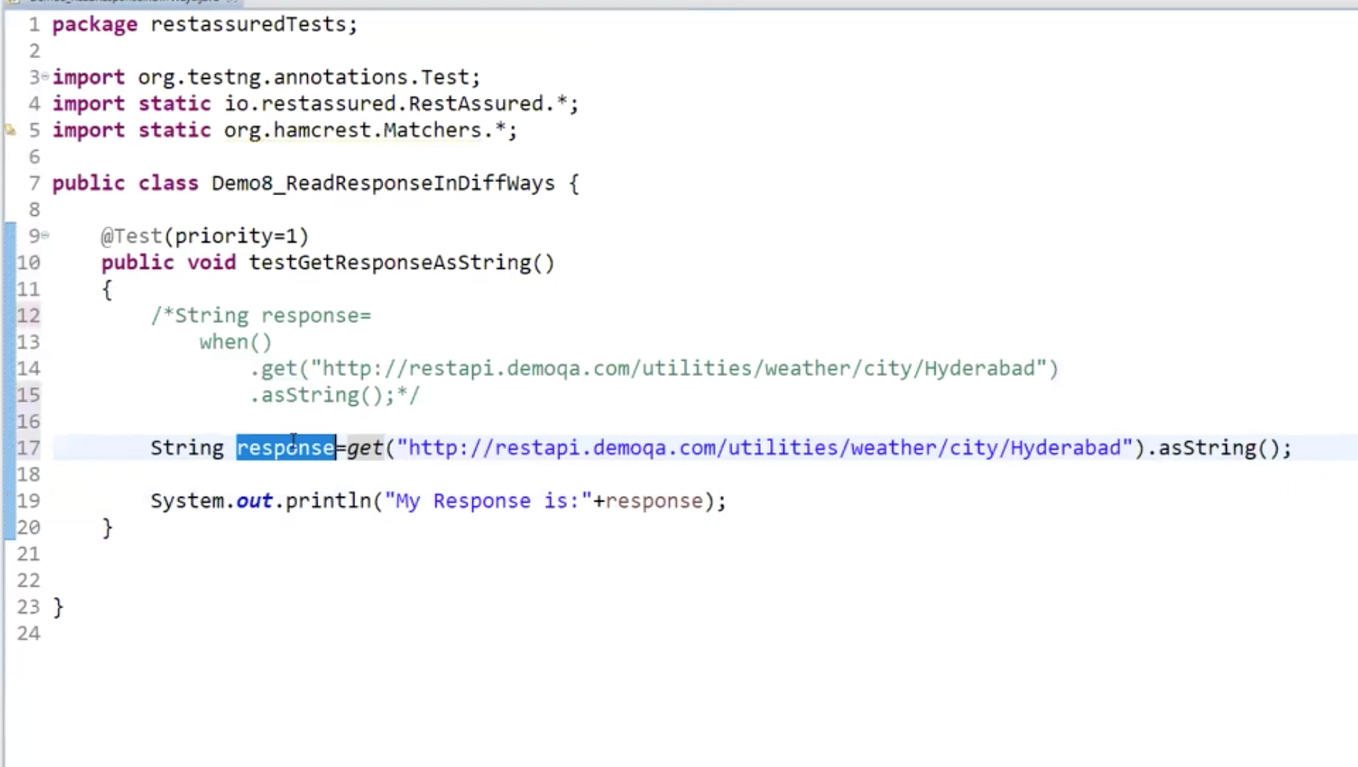Click line number 17 in the gutter
This screenshot has height=767, width=1358.
pyautogui.click(x=28, y=447)
